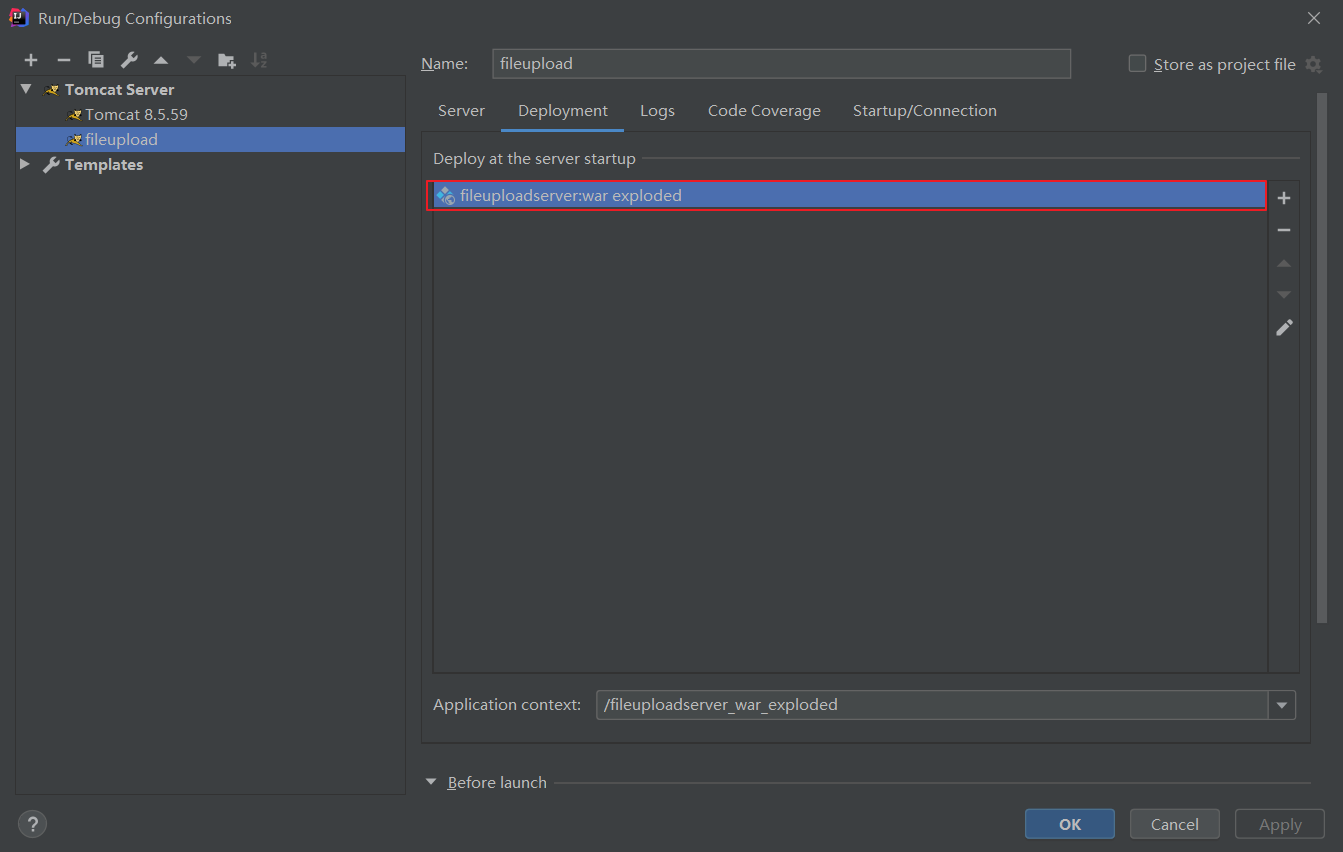Collapse the Before launch section

click(x=431, y=782)
